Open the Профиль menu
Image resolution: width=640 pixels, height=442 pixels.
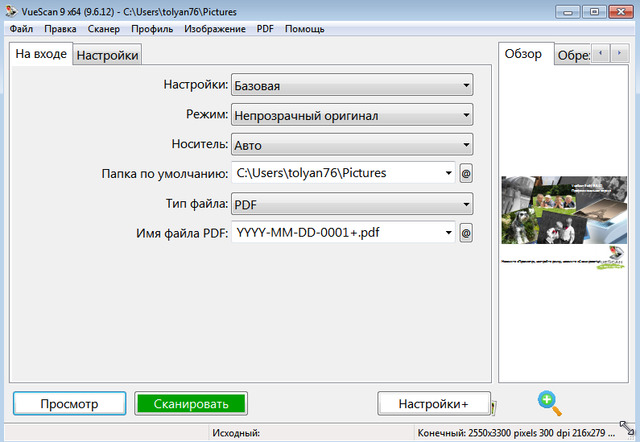click(x=151, y=29)
